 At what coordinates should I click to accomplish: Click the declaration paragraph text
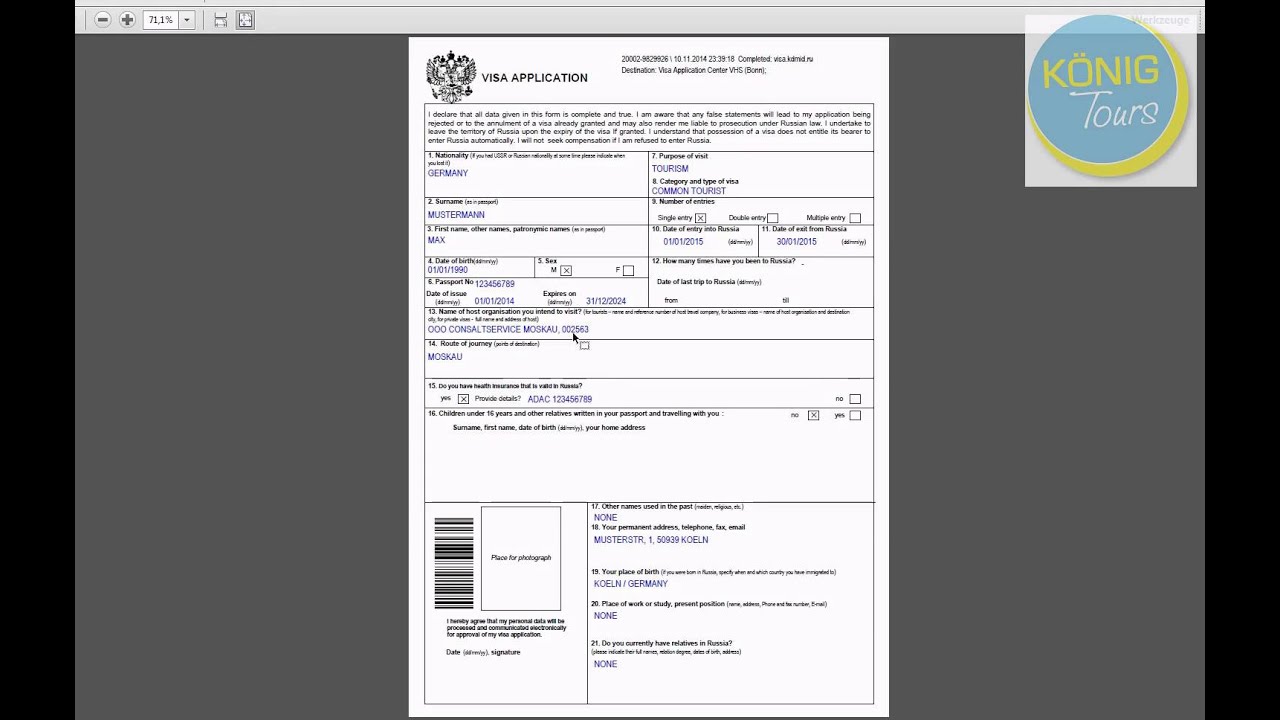click(x=649, y=127)
